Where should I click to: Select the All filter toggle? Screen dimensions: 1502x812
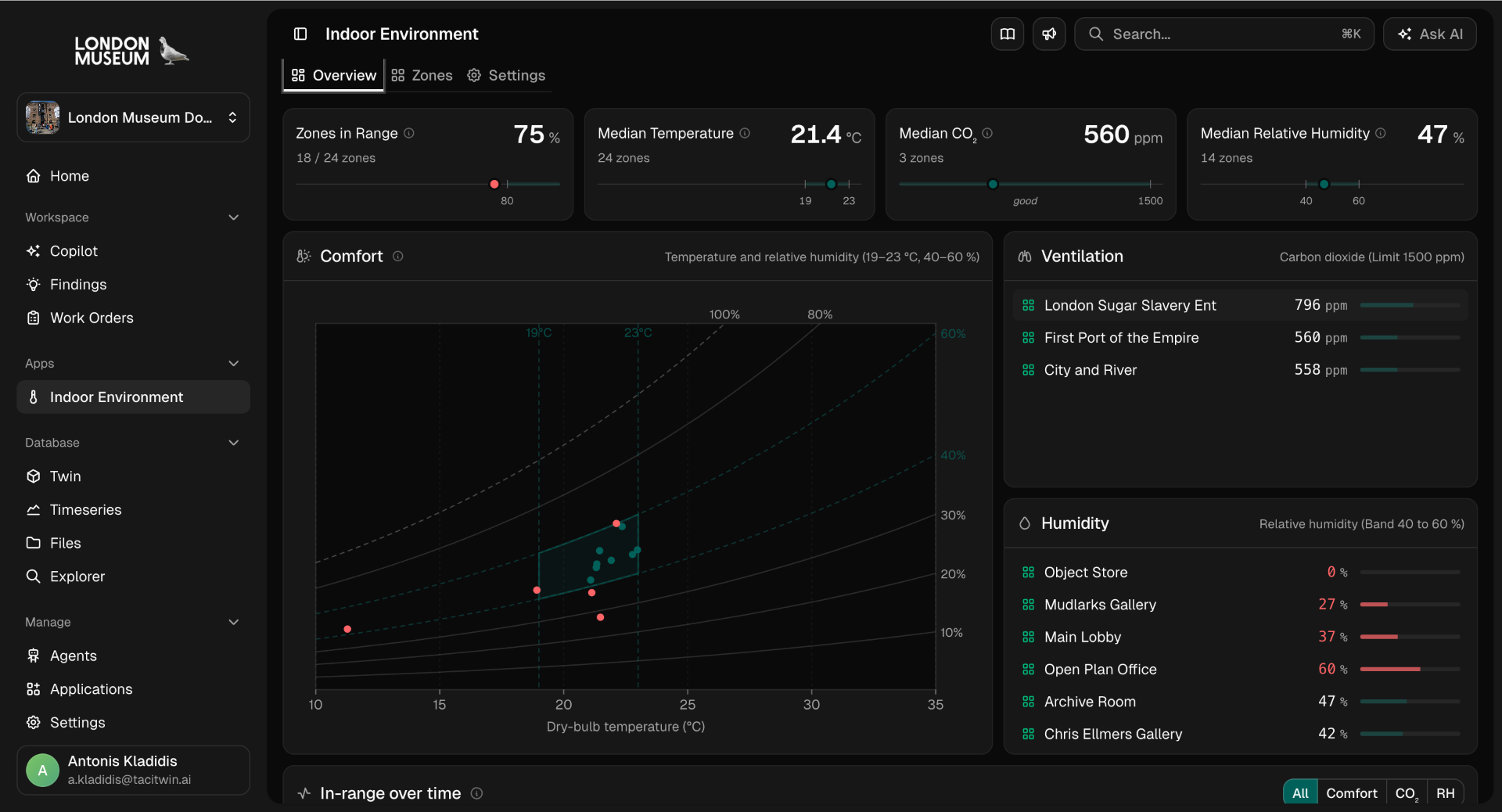click(1300, 793)
